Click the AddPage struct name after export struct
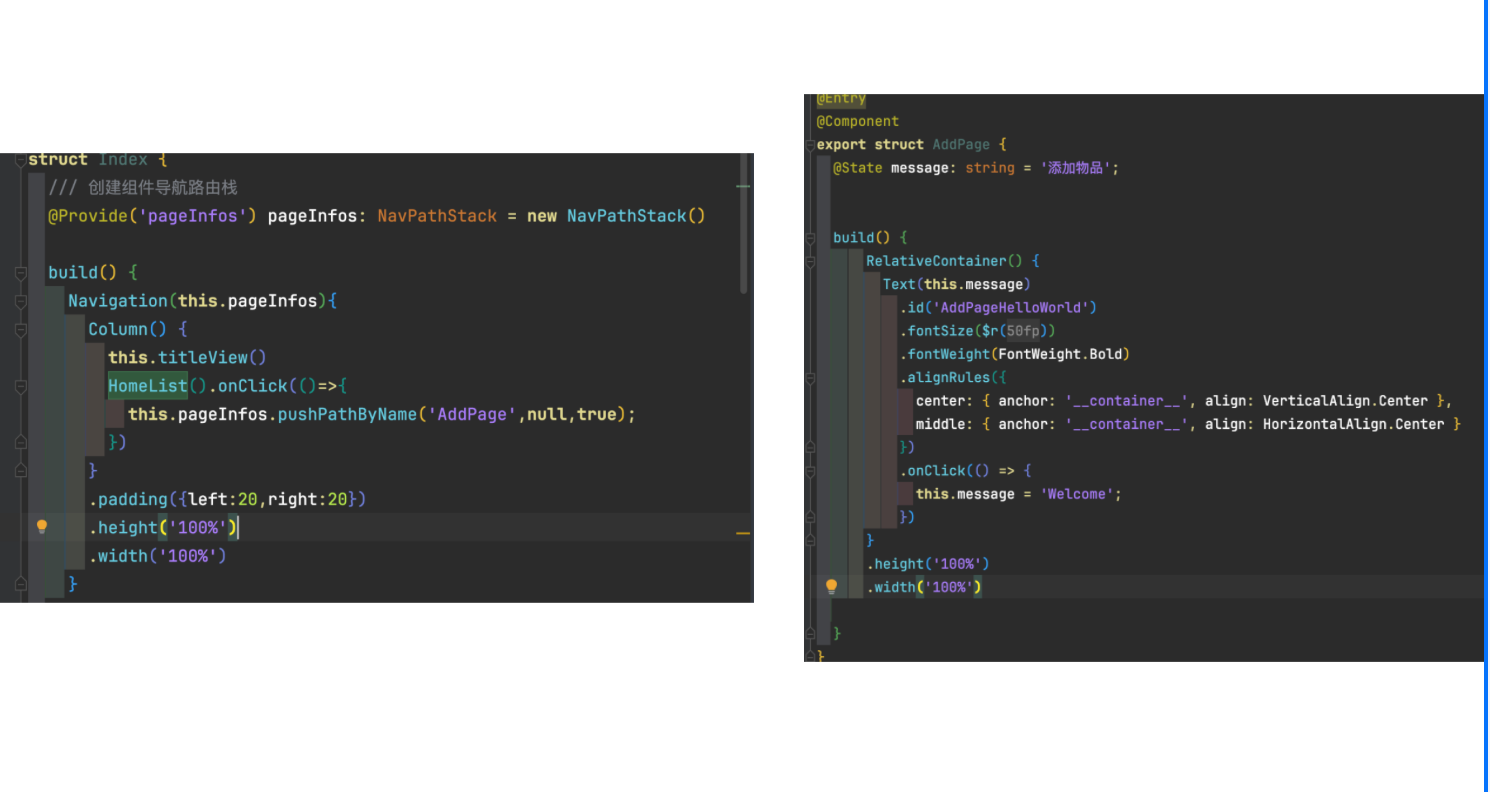Viewport: 1490px width, 792px height. (961, 144)
